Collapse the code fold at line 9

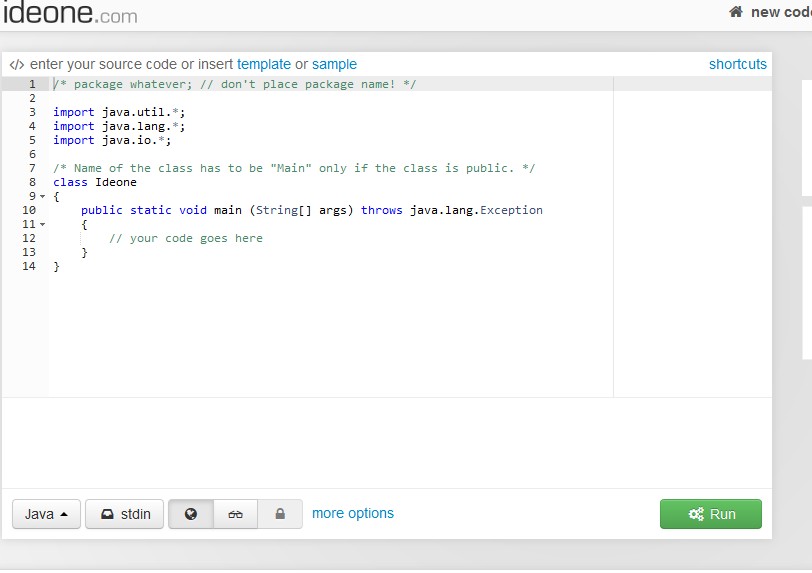42,196
